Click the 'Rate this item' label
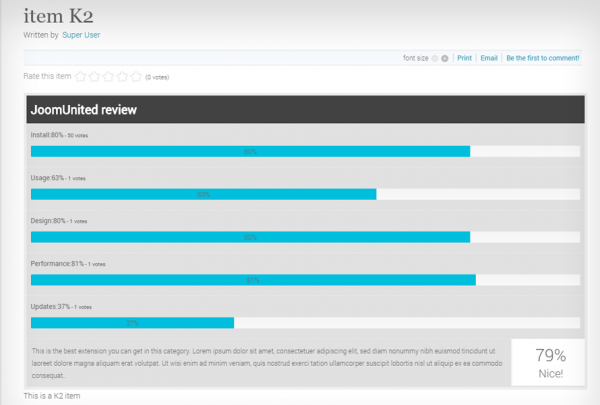The width and height of the screenshot is (600, 405). coord(47,76)
